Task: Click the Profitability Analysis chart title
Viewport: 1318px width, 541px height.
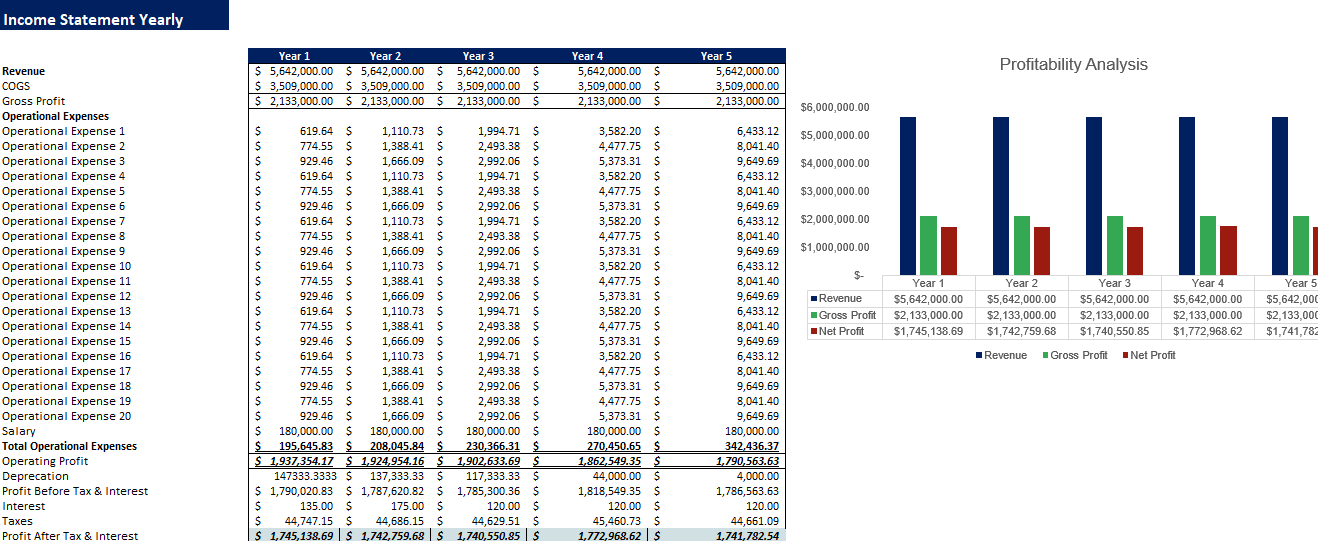Action: [x=1073, y=65]
